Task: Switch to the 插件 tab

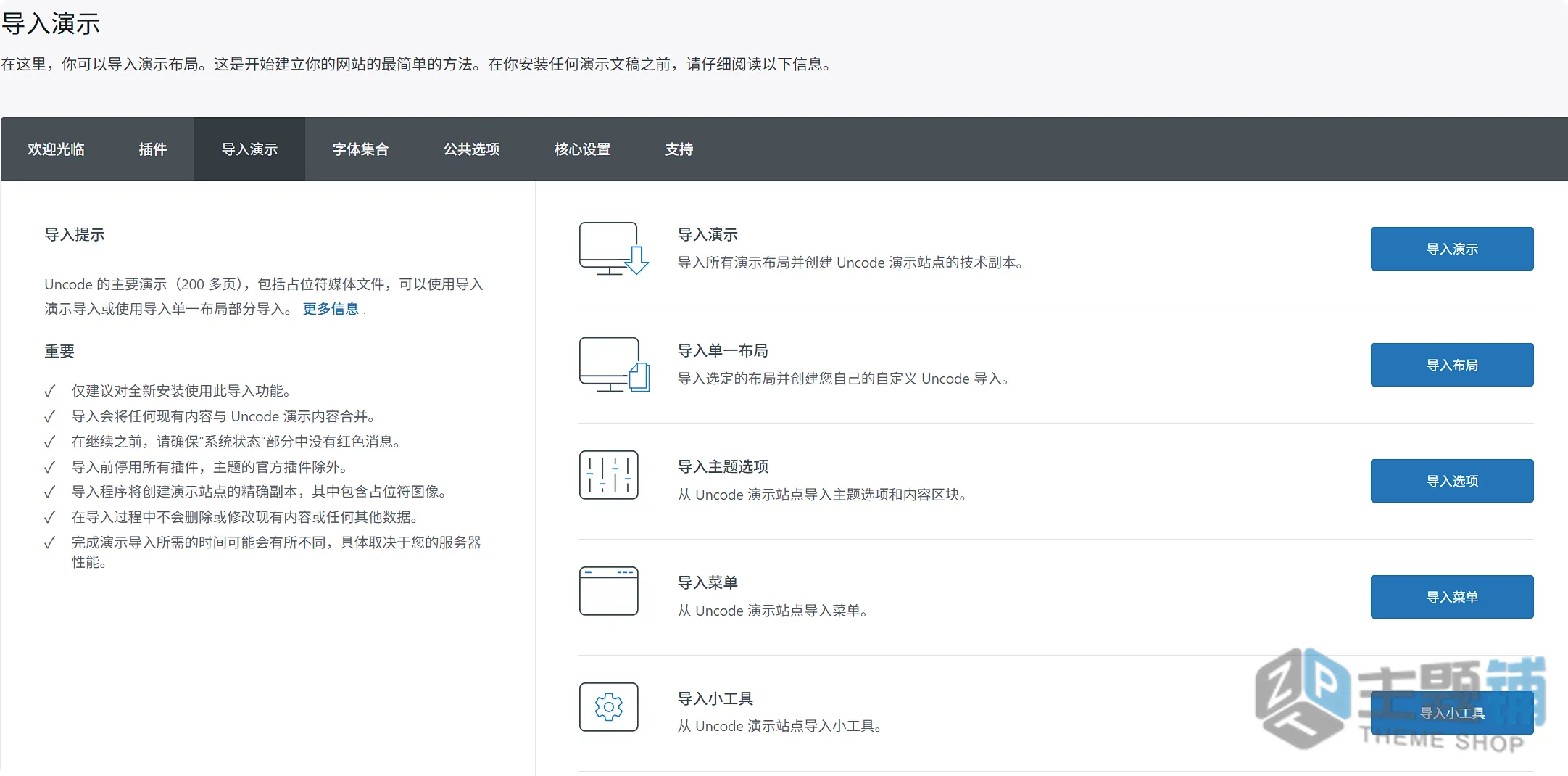Action: click(x=152, y=149)
